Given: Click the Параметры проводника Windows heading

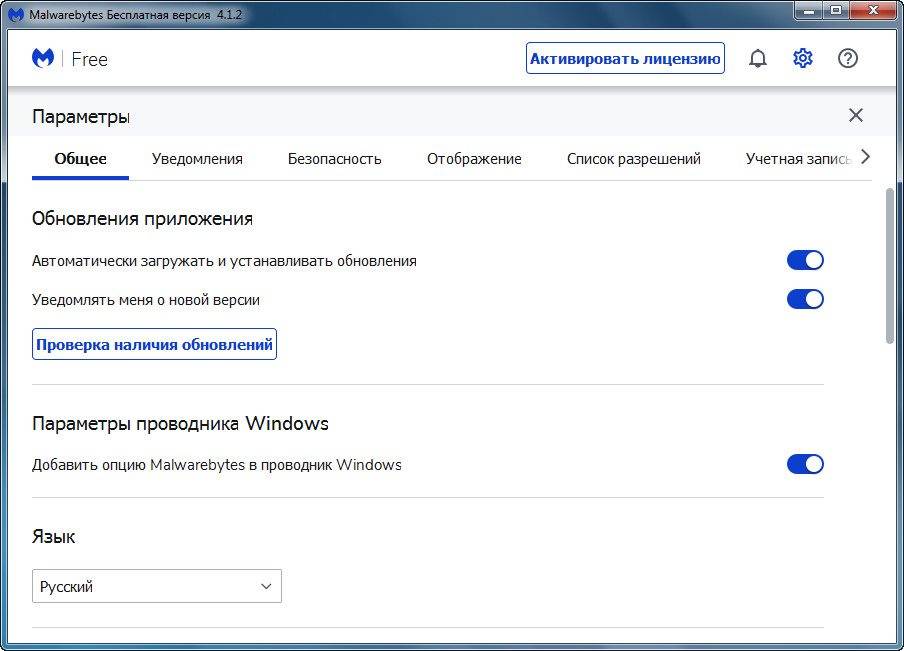Looking at the screenshot, I should [x=180, y=423].
